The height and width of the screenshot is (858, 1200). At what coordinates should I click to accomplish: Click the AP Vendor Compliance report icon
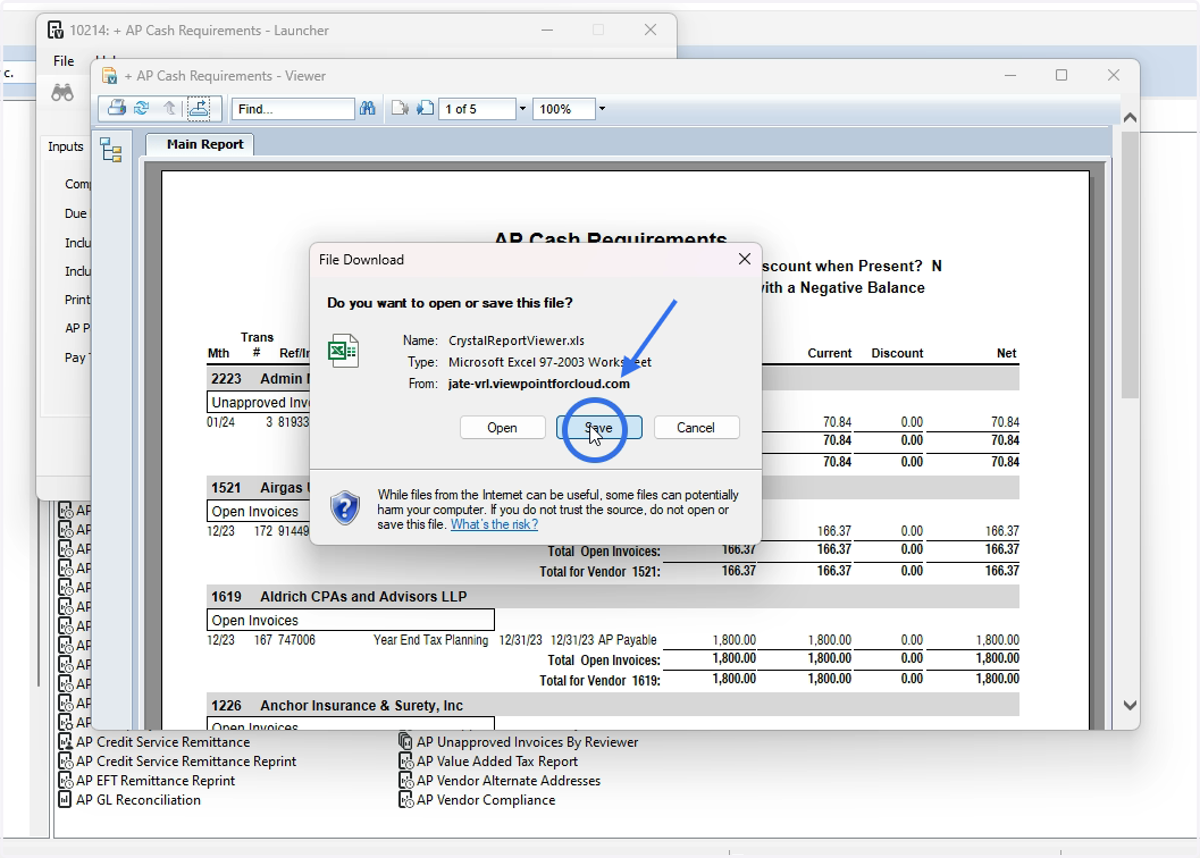tap(405, 800)
